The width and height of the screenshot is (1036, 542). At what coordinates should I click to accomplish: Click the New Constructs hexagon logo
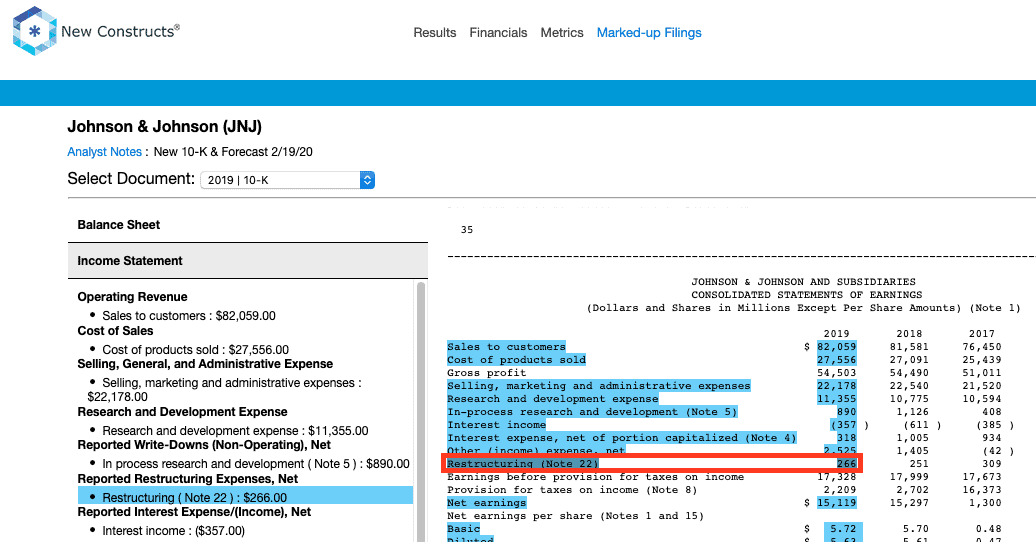tap(34, 31)
